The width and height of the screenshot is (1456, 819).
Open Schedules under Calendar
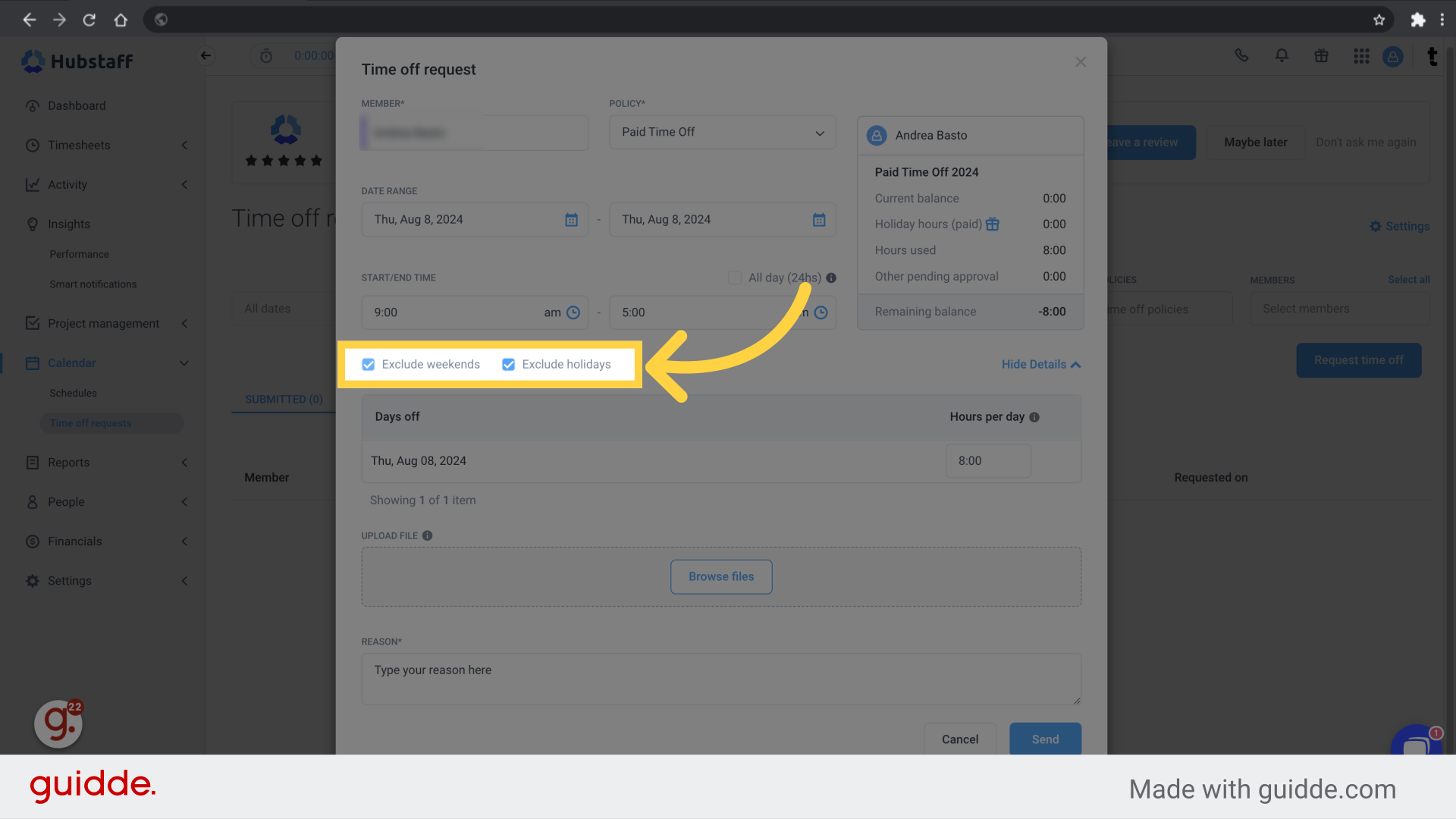(73, 393)
